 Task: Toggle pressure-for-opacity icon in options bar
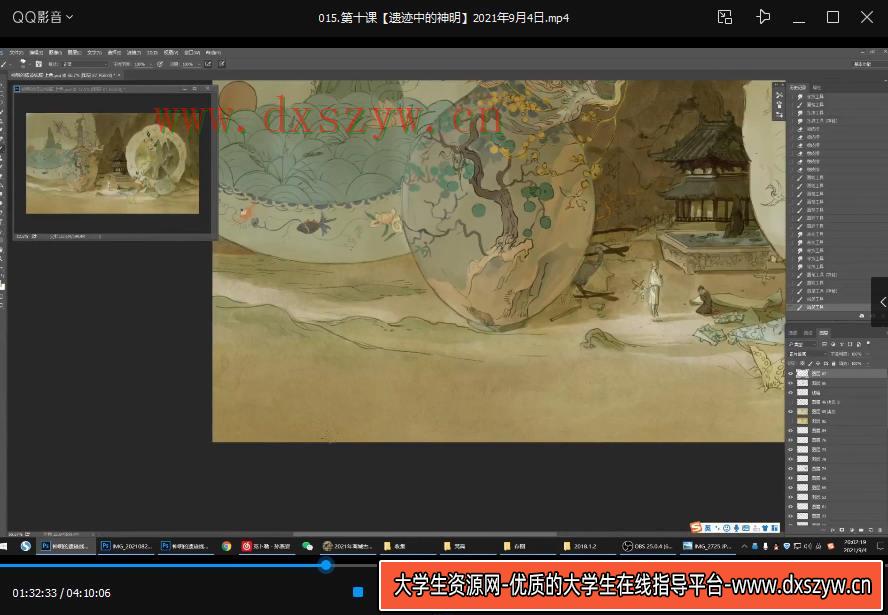160,64
